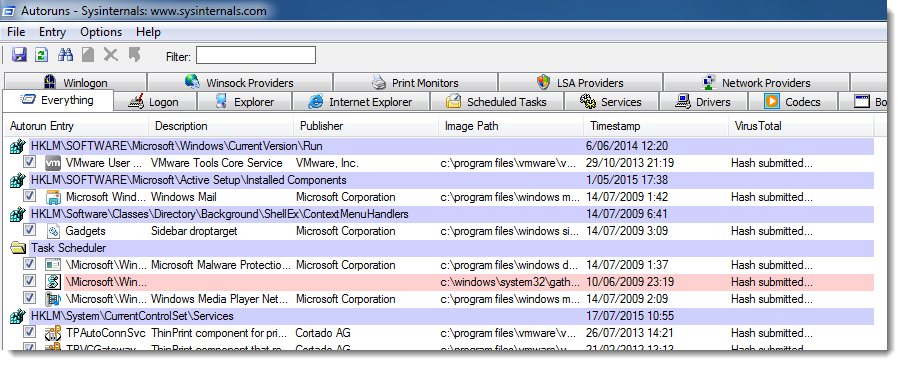
Task: Click Hash submitted status for VMware entry
Action: pyautogui.click(x=772, y=163)
